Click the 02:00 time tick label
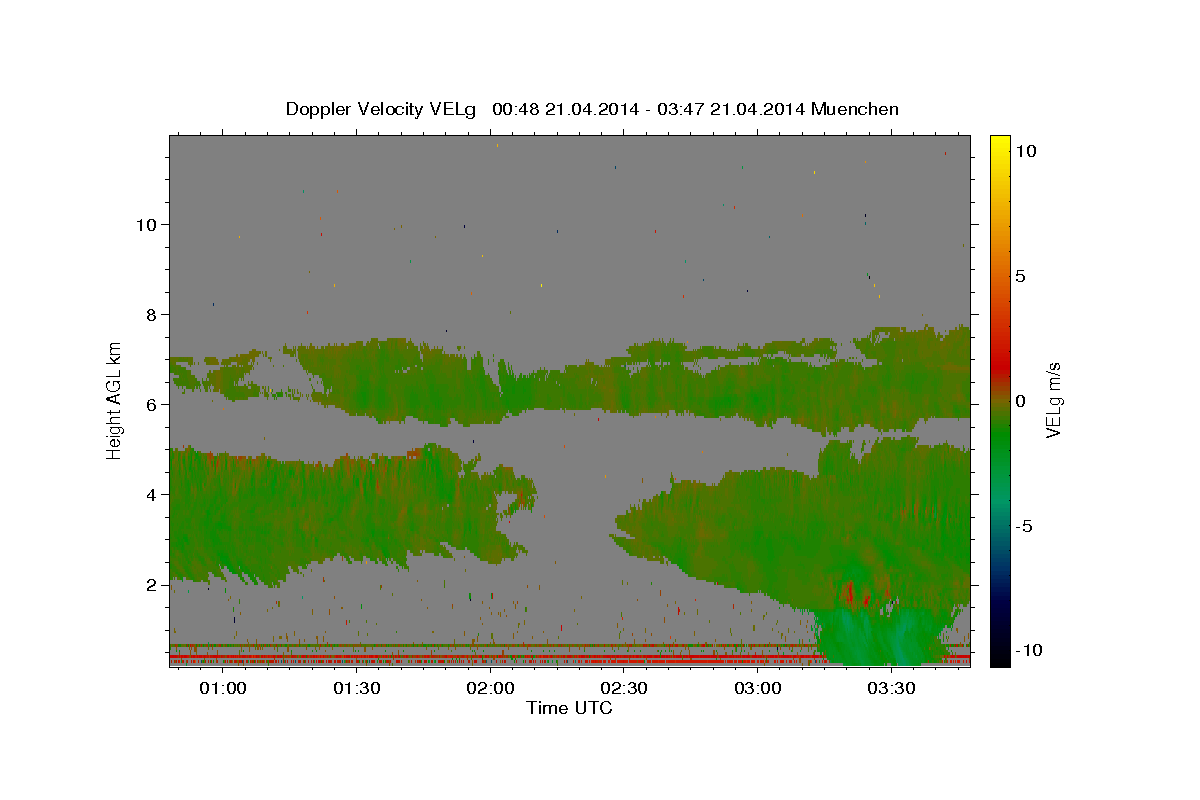This screenshot has width=1200, height=800. tap(490, 689)
